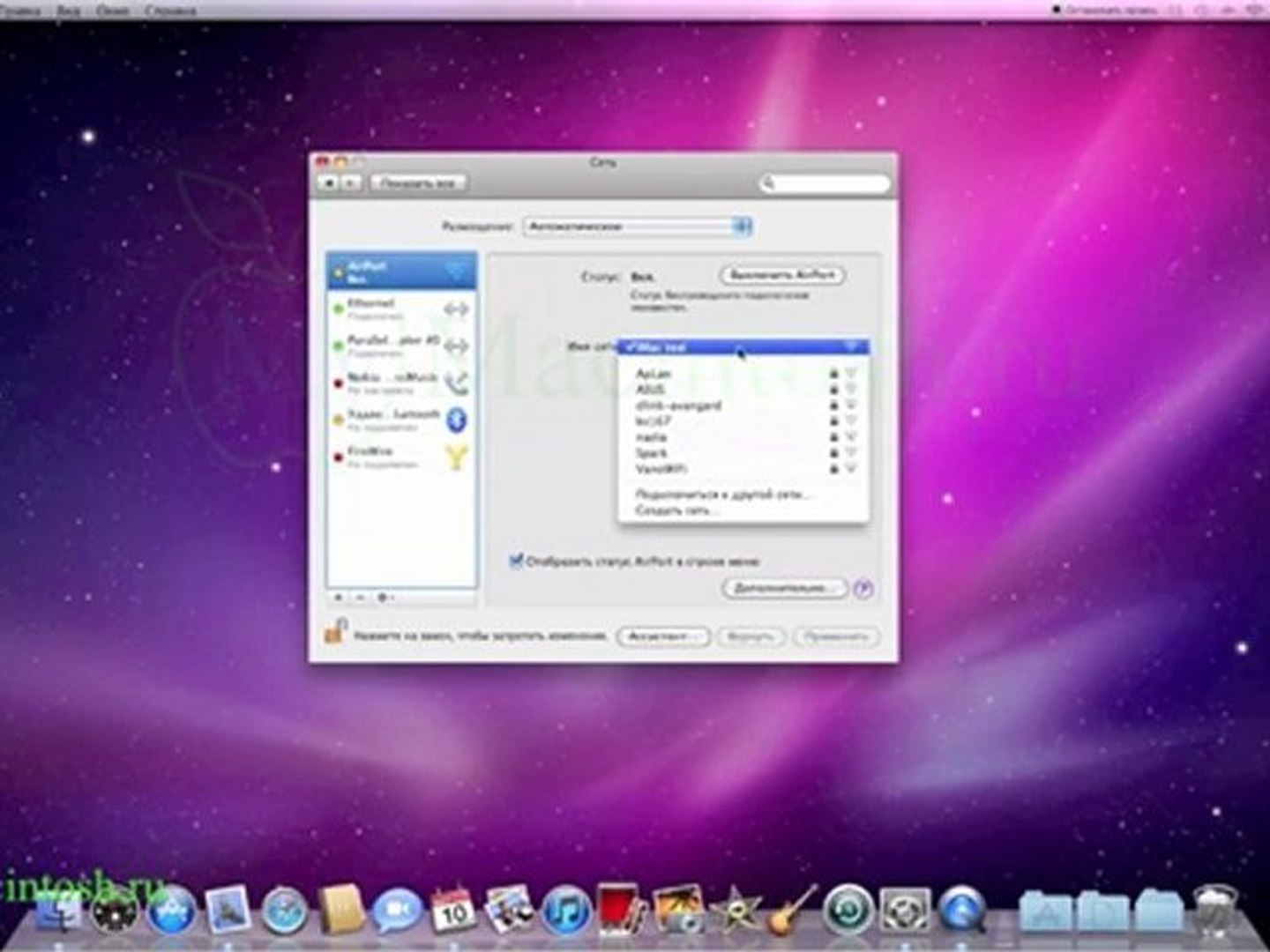Open the Advanced settings button
1270x952 pixels.
[x=784, y=588]
